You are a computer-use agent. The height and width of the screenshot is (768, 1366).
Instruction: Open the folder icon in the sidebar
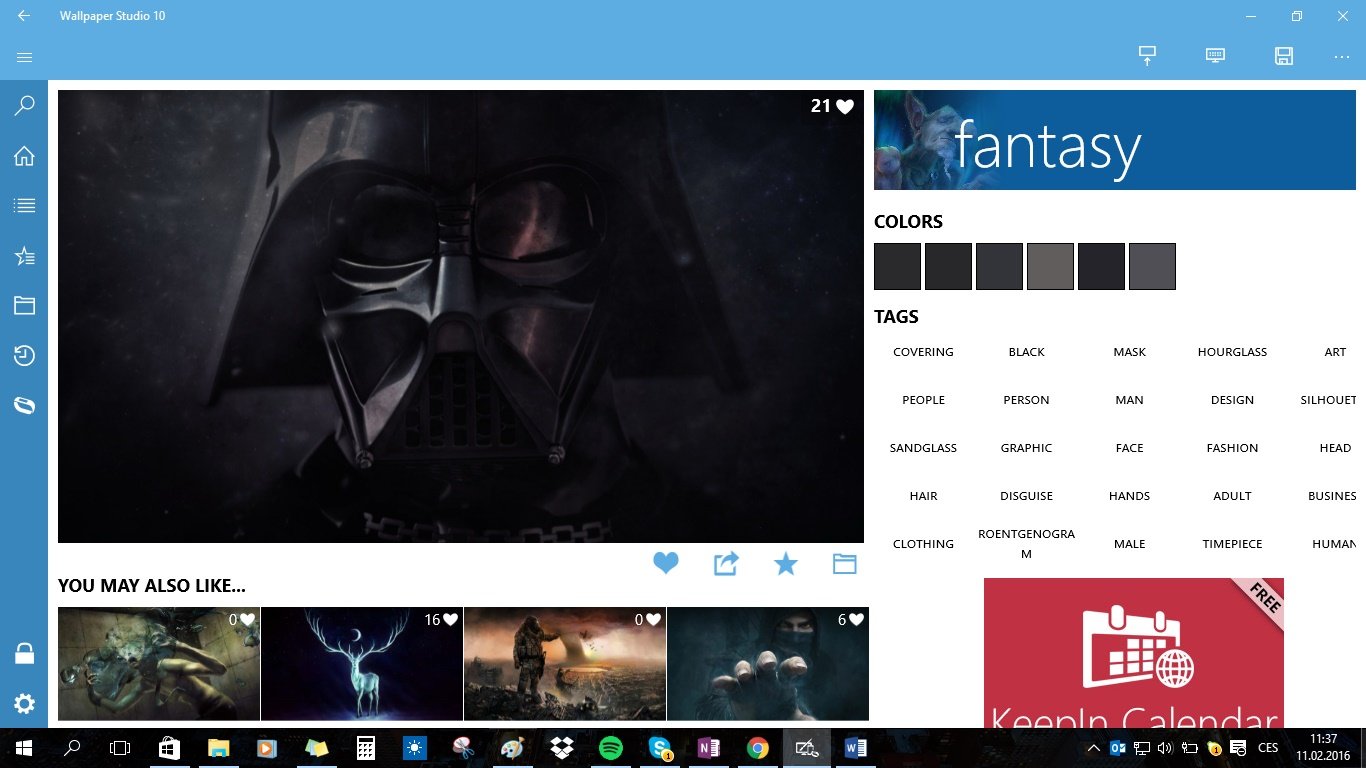(24, 306)
